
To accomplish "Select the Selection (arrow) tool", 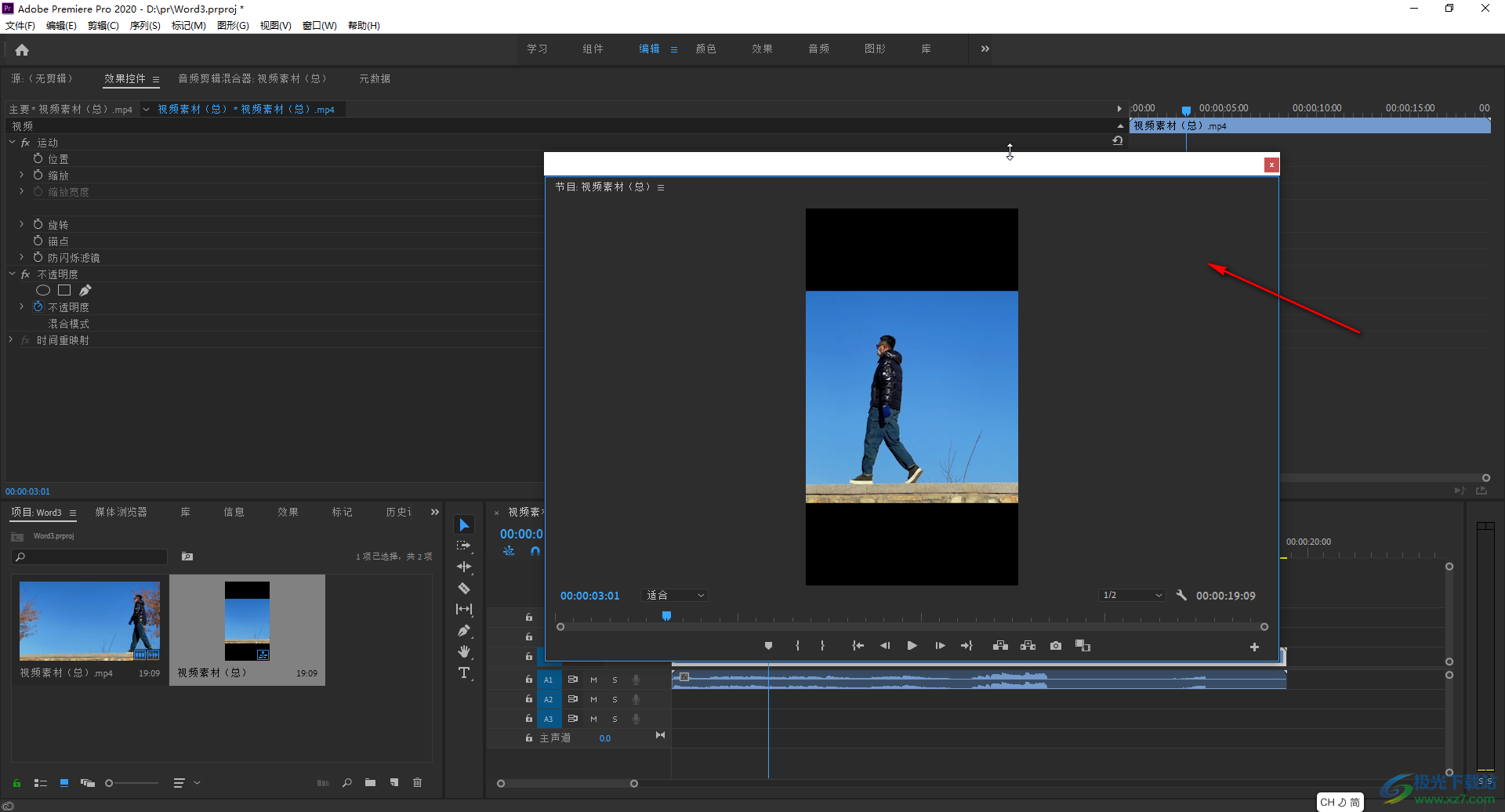I will [464, 524].
